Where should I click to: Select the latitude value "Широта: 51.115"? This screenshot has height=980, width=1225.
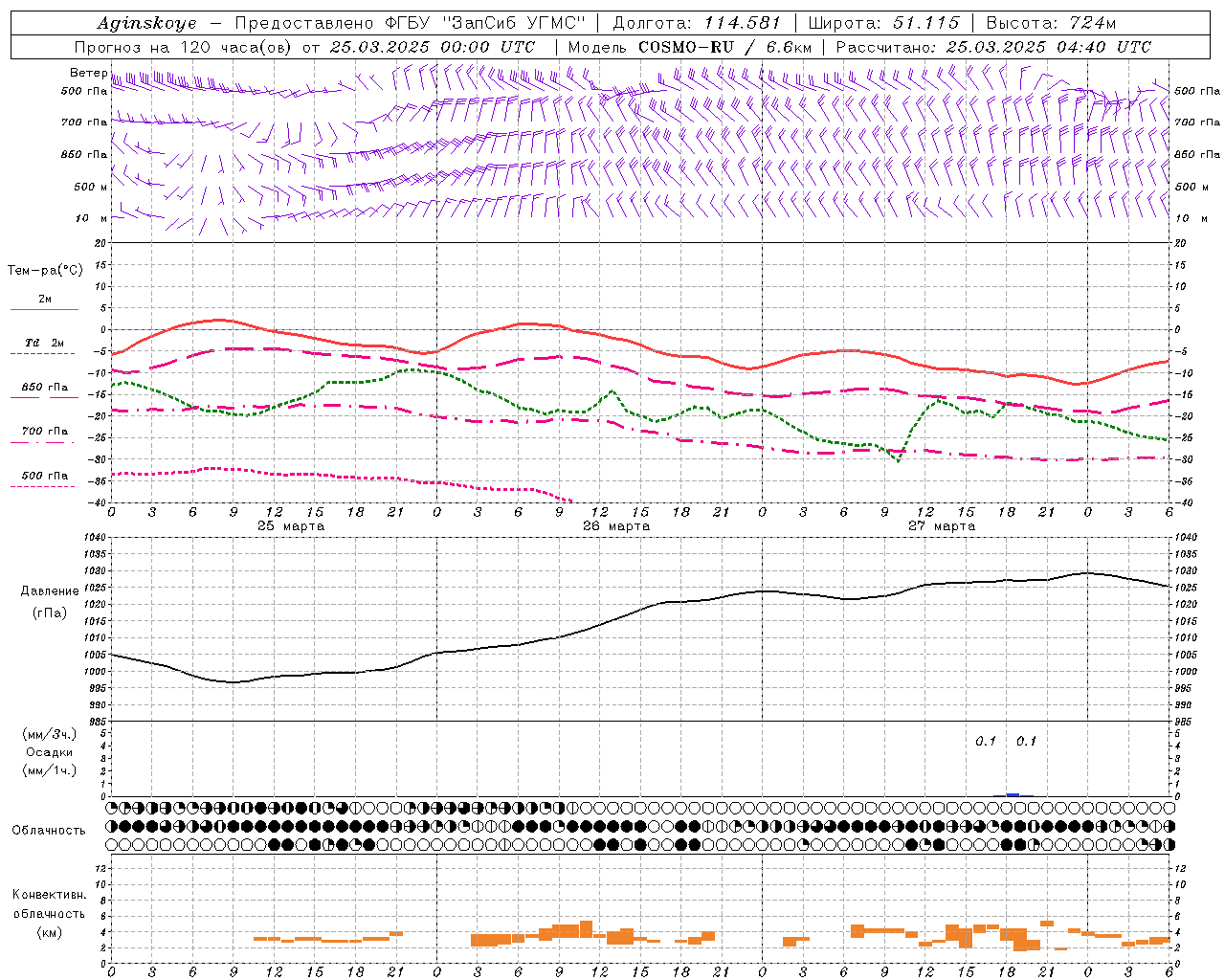click(883, 24)
